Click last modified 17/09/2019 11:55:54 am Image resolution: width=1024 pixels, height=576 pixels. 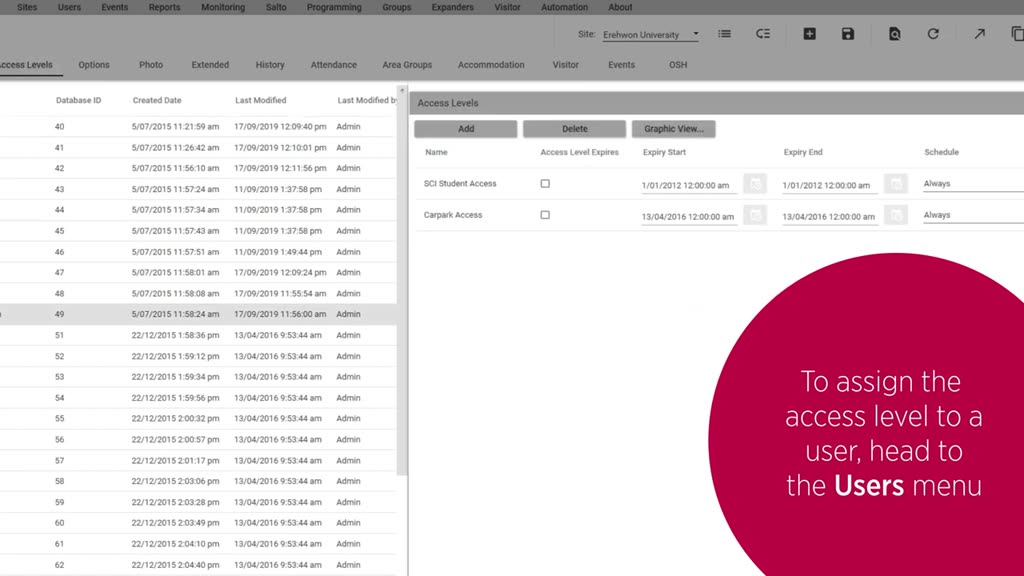click(280, 294)
